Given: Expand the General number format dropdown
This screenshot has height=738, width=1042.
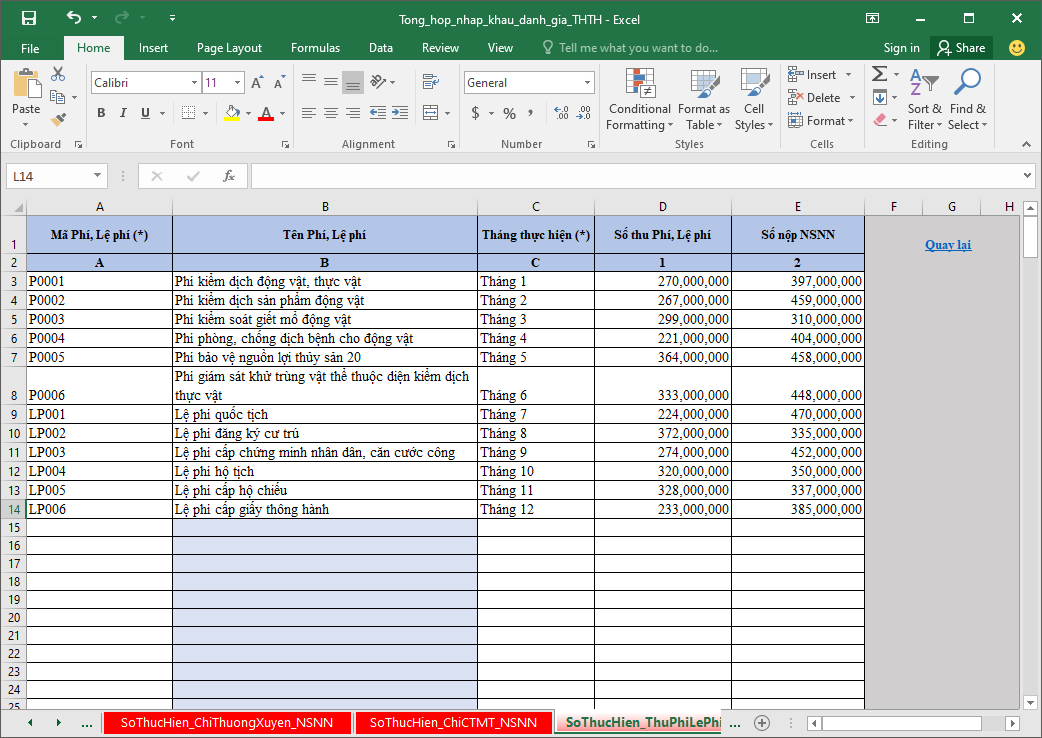Looking at the screenshot, I should (x=588, y=83).
